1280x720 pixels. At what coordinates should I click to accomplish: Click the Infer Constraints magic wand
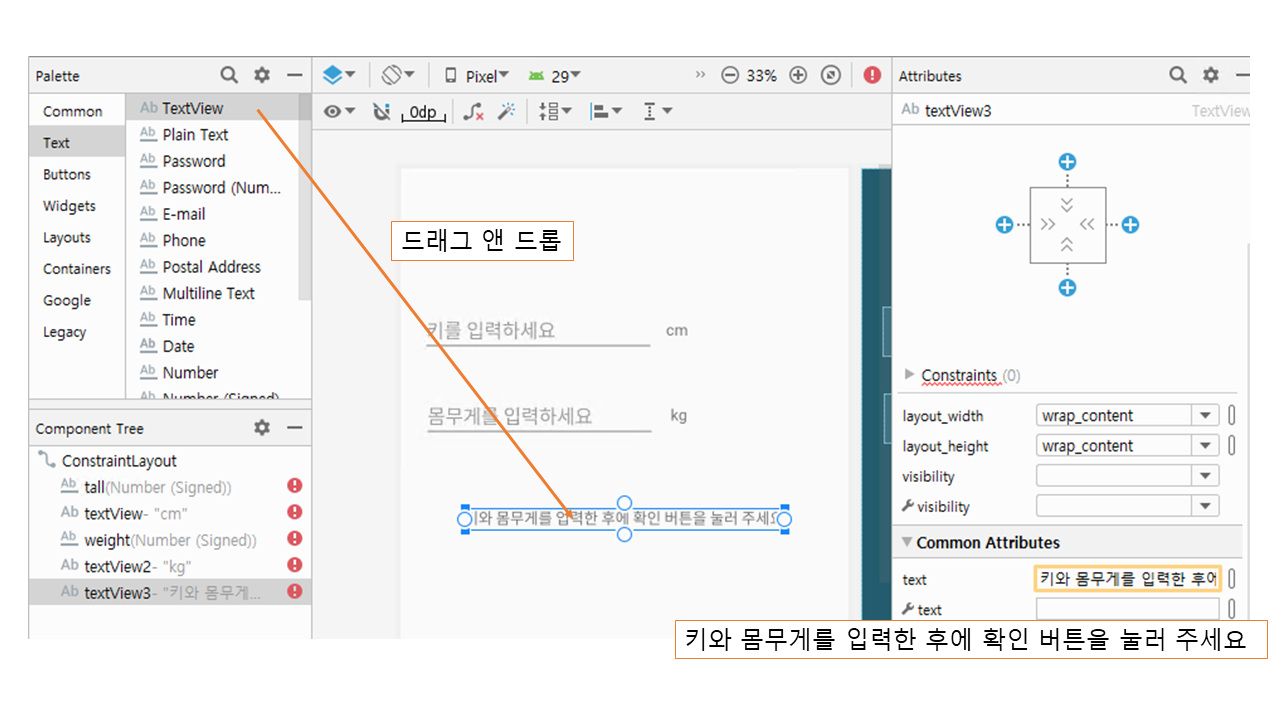pos(506,112)
